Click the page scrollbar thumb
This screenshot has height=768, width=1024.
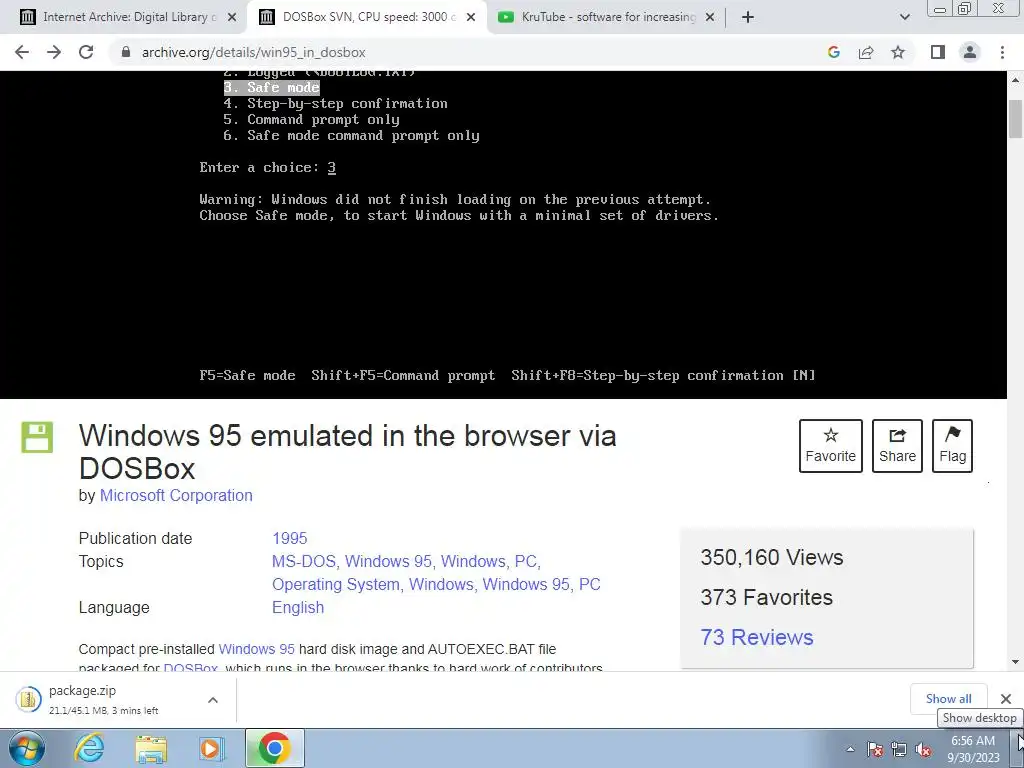pos(1015,119)
